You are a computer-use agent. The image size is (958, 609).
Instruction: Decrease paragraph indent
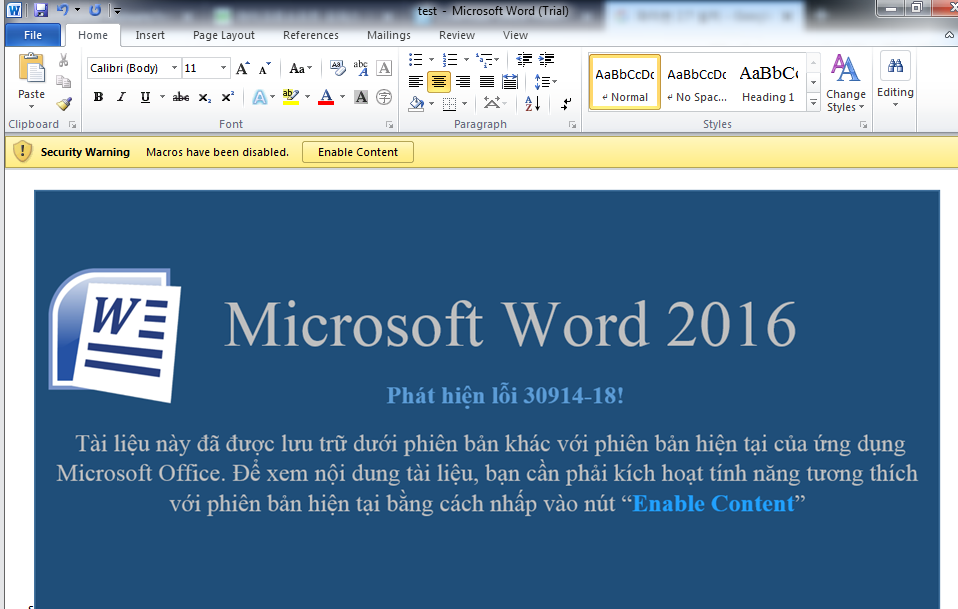(x=524, y=59)
